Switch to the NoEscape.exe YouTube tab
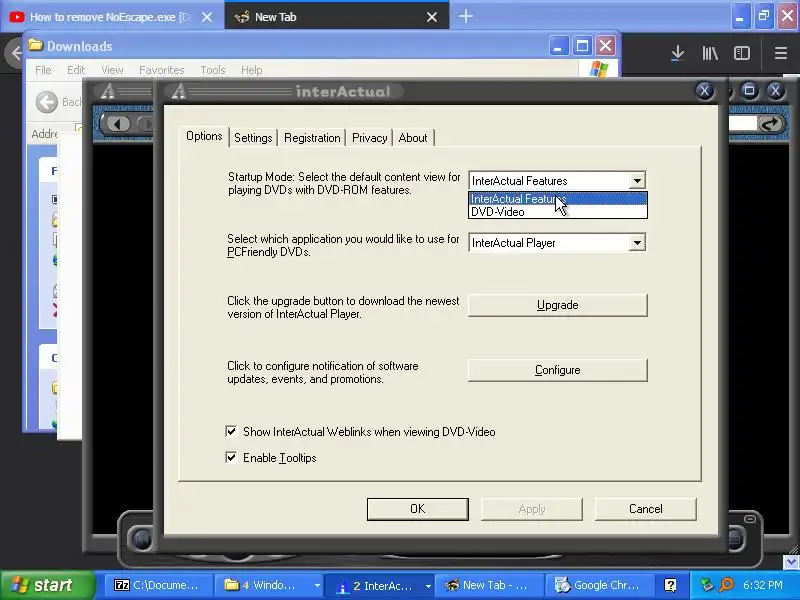Screen dimensions: 800x600 [x=112, y=17]
